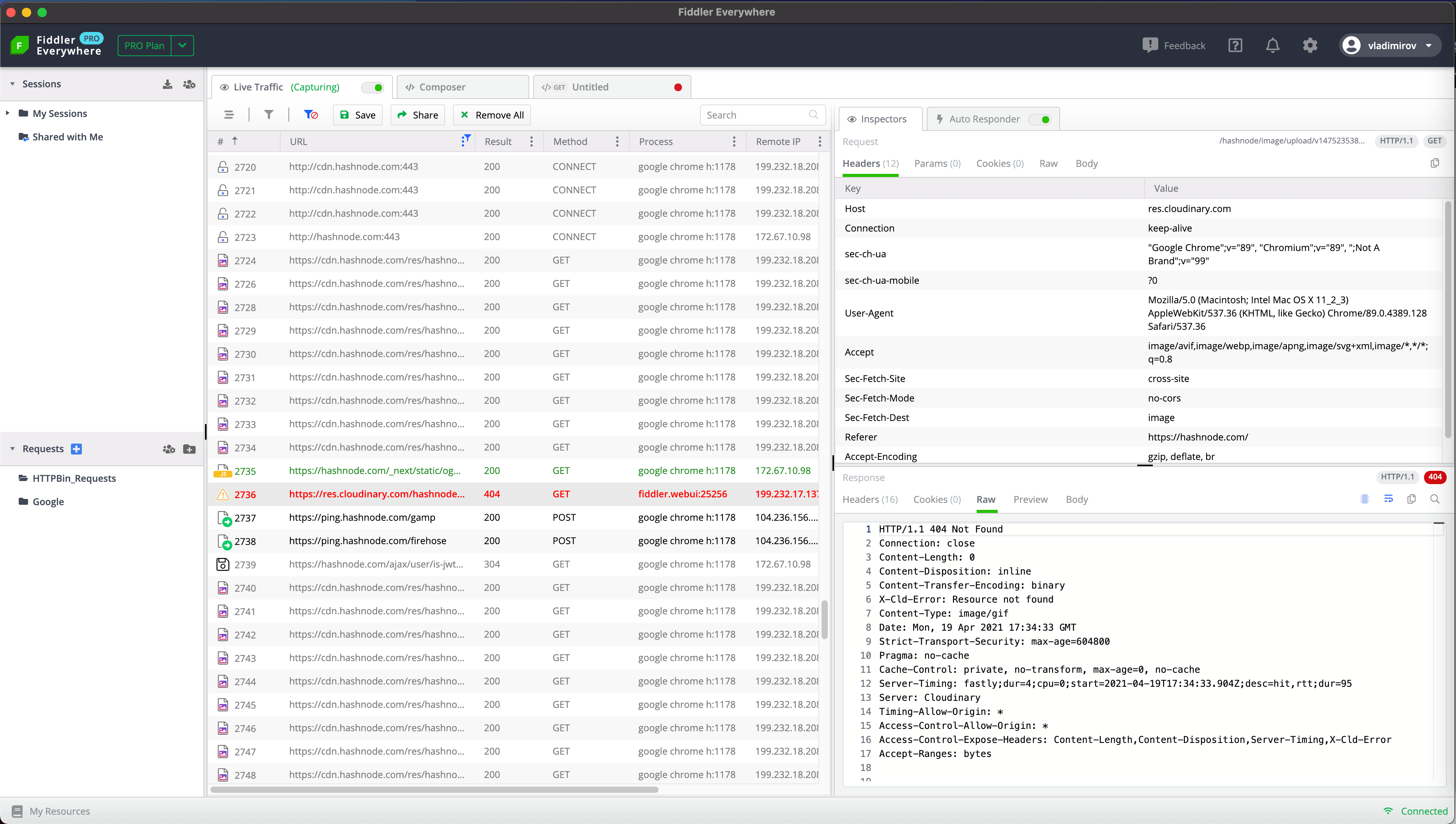Collapse the Requests panel
The width and height of the screenshot is (1456, 824).
12,449
